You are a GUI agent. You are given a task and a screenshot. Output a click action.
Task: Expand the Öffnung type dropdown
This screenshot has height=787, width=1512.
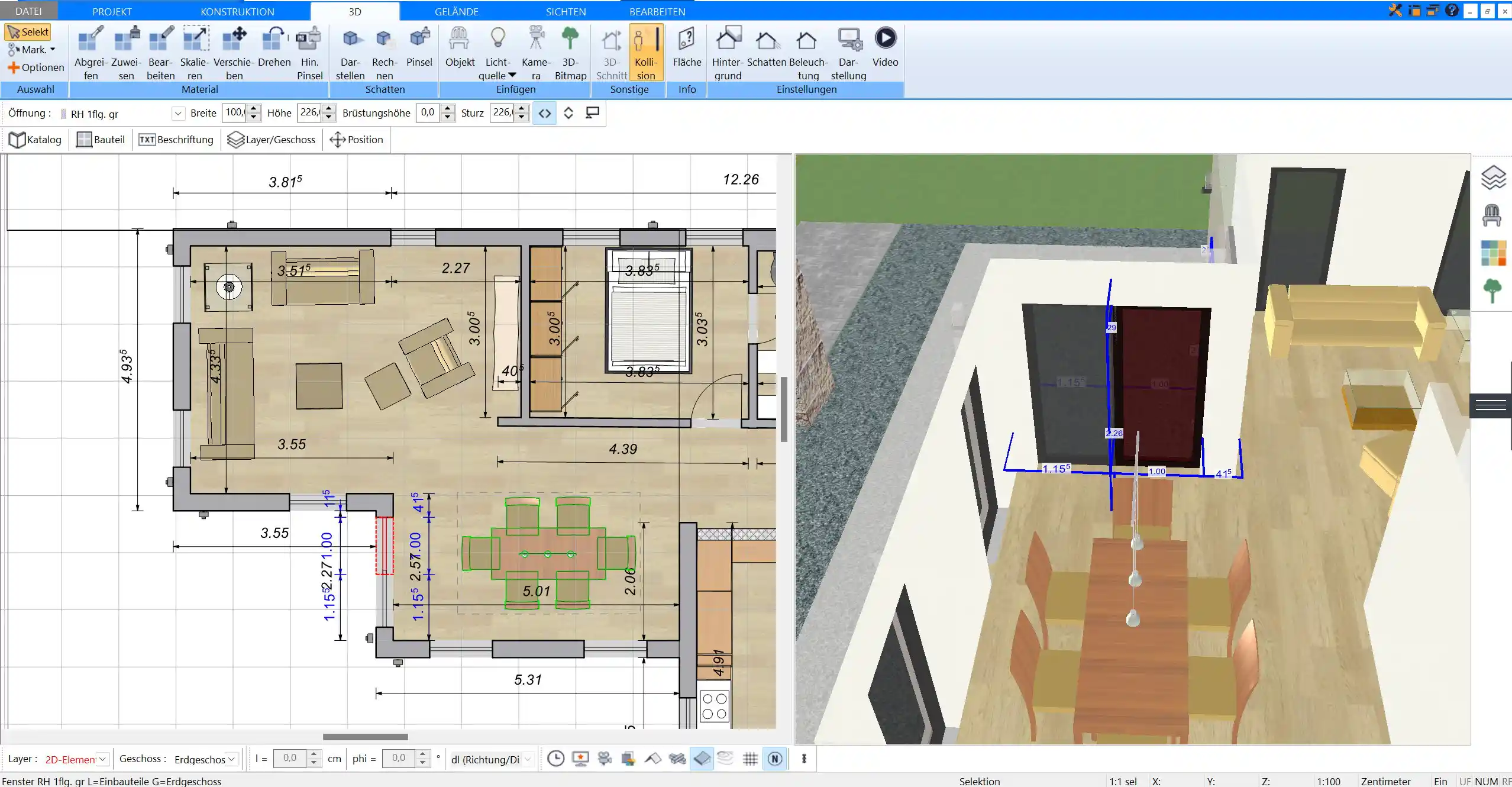[x=177, y=113]
